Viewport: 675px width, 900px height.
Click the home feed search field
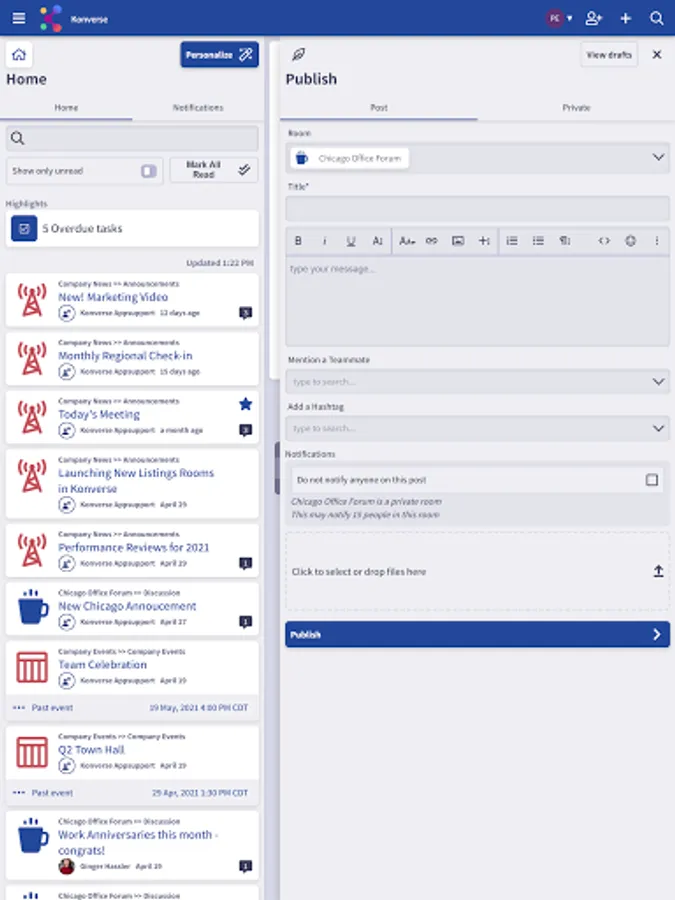pos(132,138)
